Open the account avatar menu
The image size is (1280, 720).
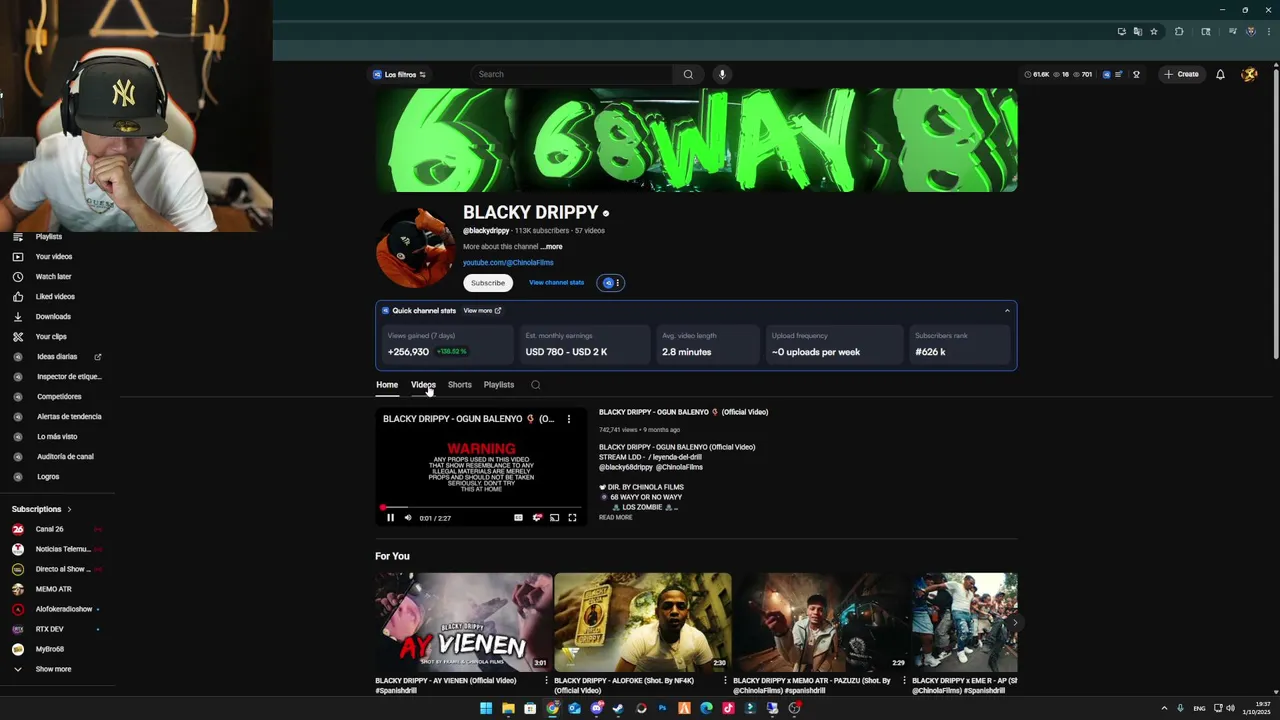click(1249, 74)
